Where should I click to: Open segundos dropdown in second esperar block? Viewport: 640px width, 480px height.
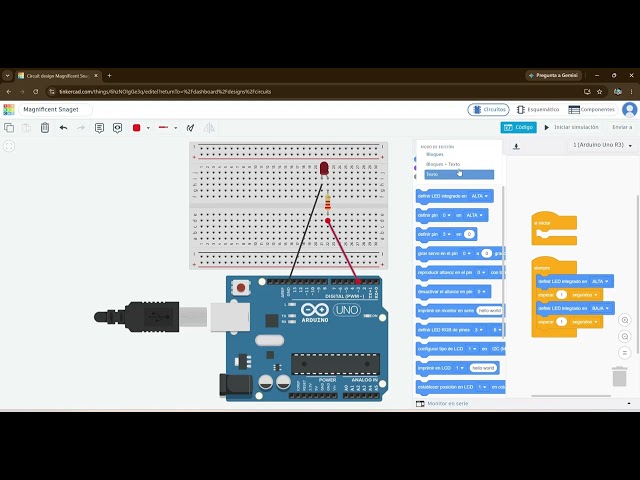585,322
